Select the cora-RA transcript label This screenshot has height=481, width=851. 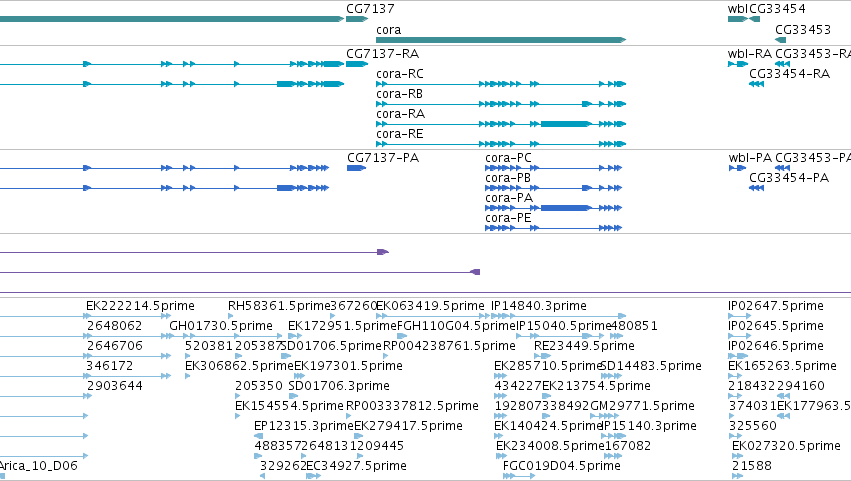401,114
